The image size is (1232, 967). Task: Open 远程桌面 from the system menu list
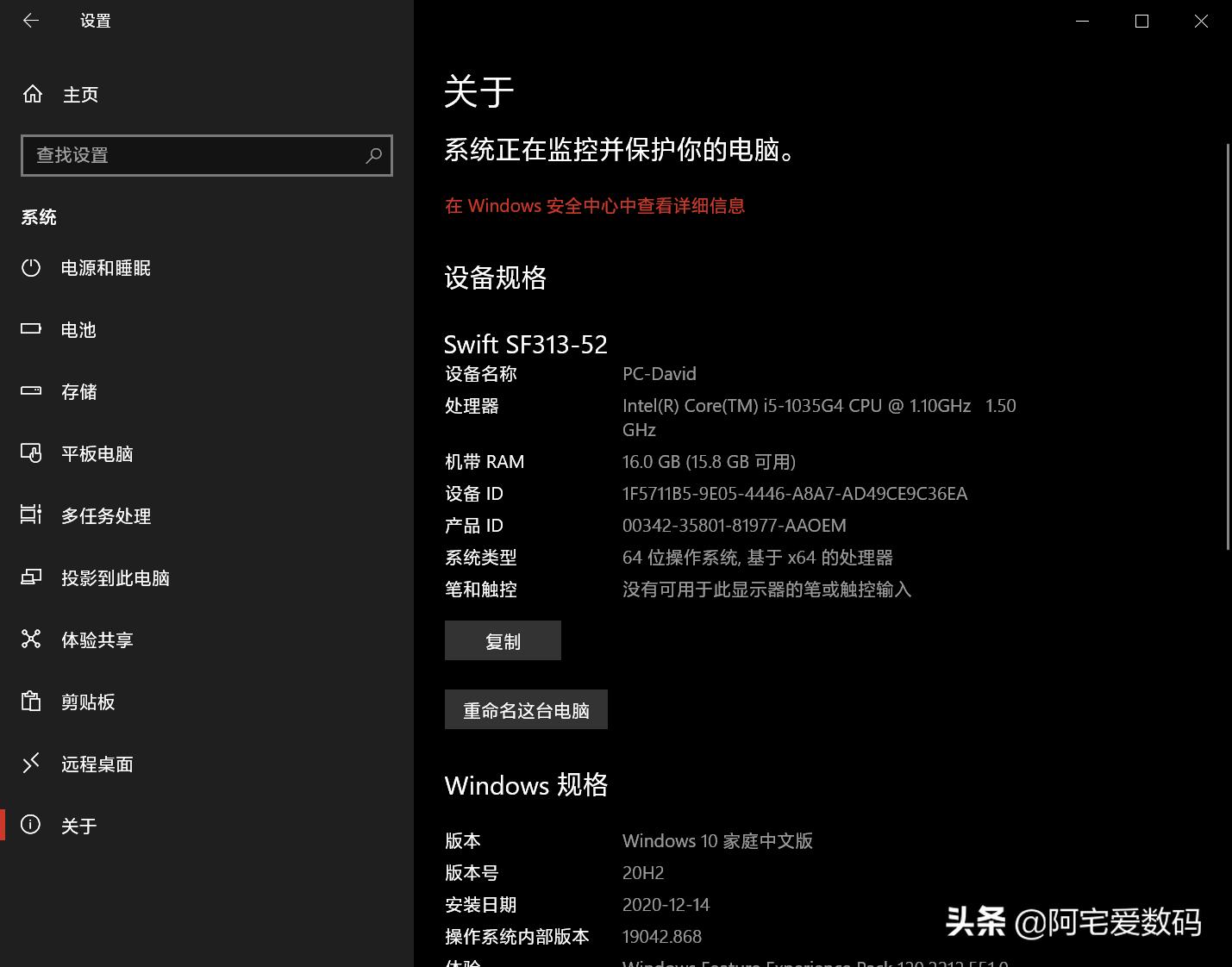coord(97,764)
